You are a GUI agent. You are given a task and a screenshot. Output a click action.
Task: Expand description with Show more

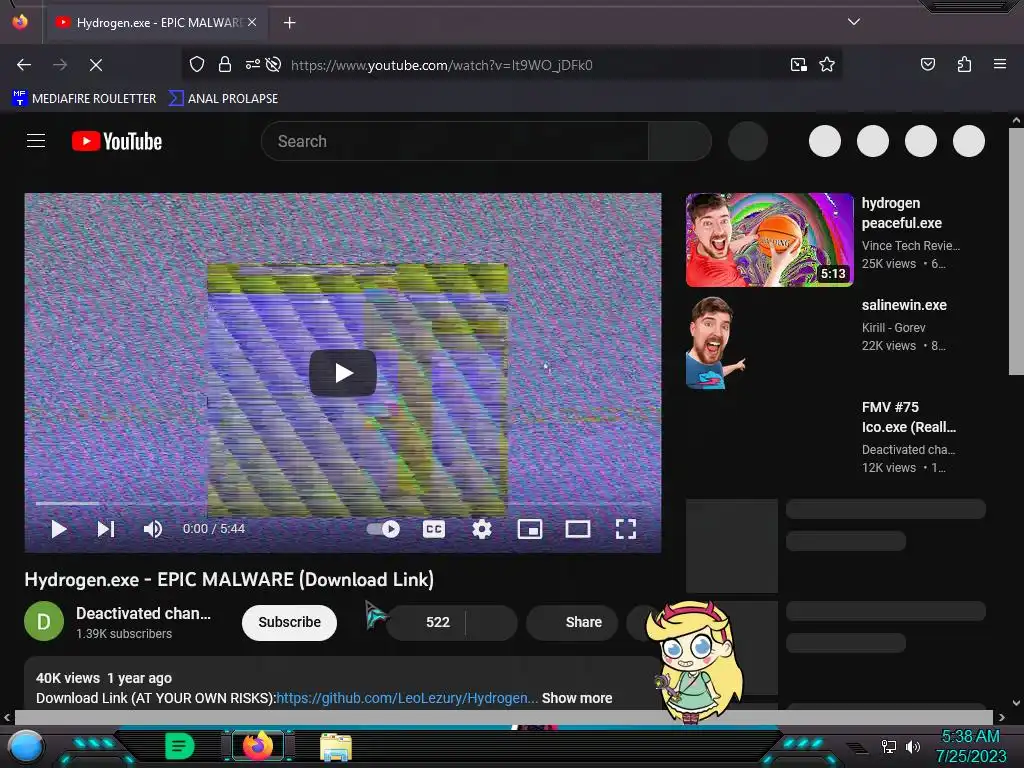577,698
